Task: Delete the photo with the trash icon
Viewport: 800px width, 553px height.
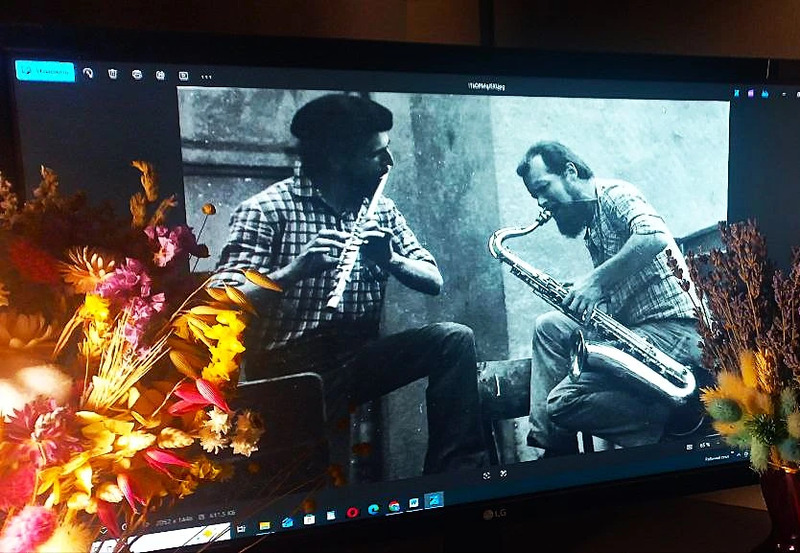Action: pos(113,74)
